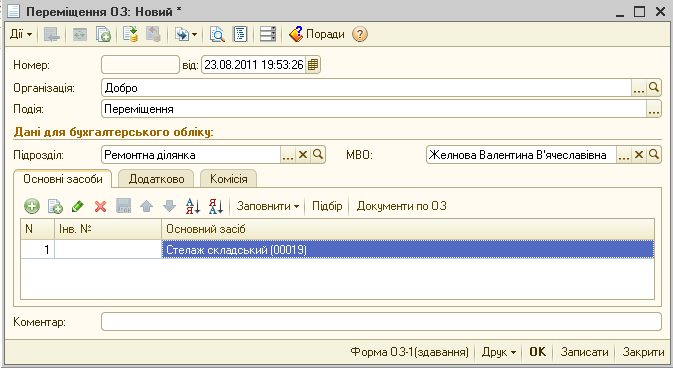This screenshot has width=673, height=368.
Task: Click the post document icon with coins
Action: [x=130, y=34]
